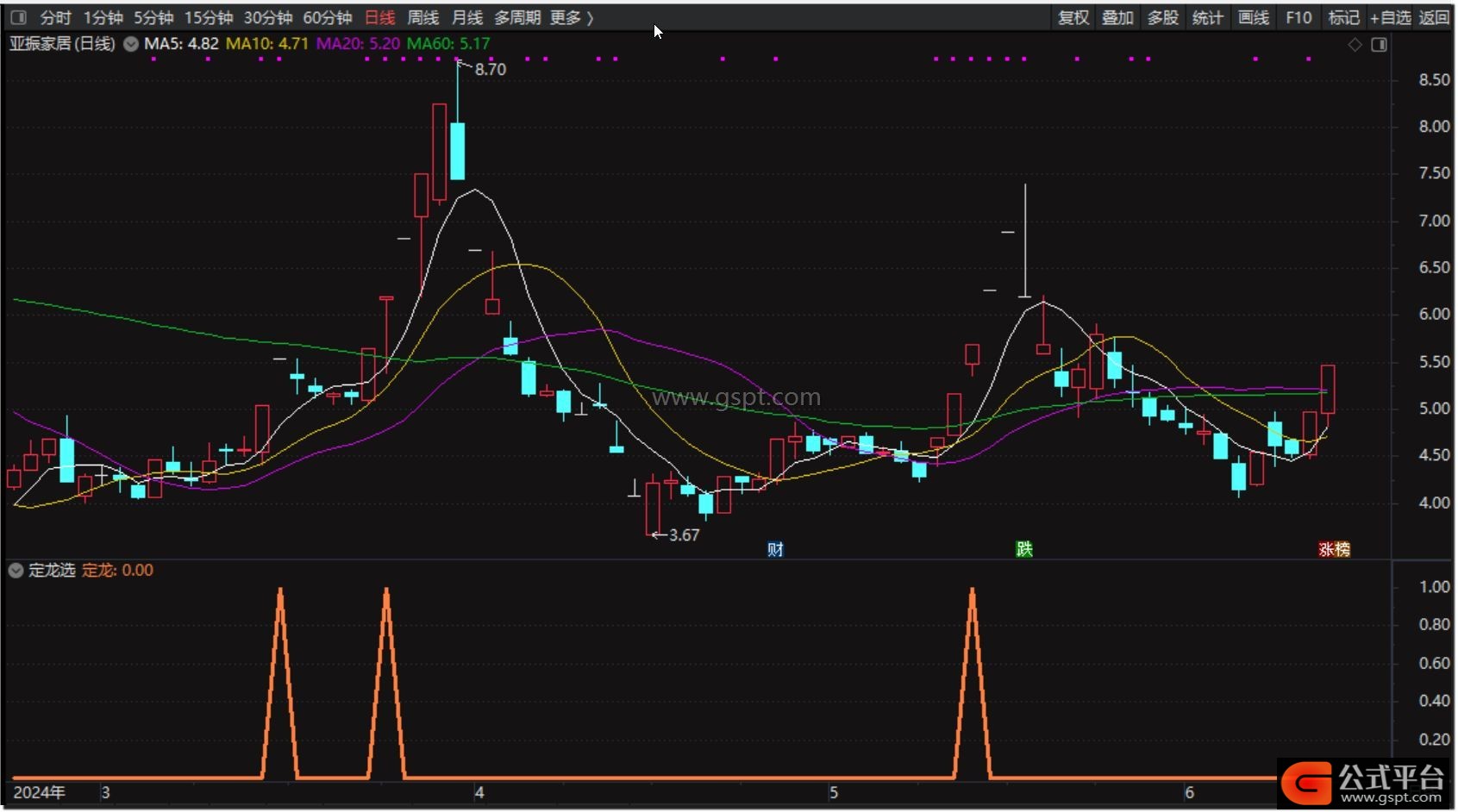This screenshot has height=812, width=1458.
Task: Click the 叠加 overlay button
Action: (1117, 17)
